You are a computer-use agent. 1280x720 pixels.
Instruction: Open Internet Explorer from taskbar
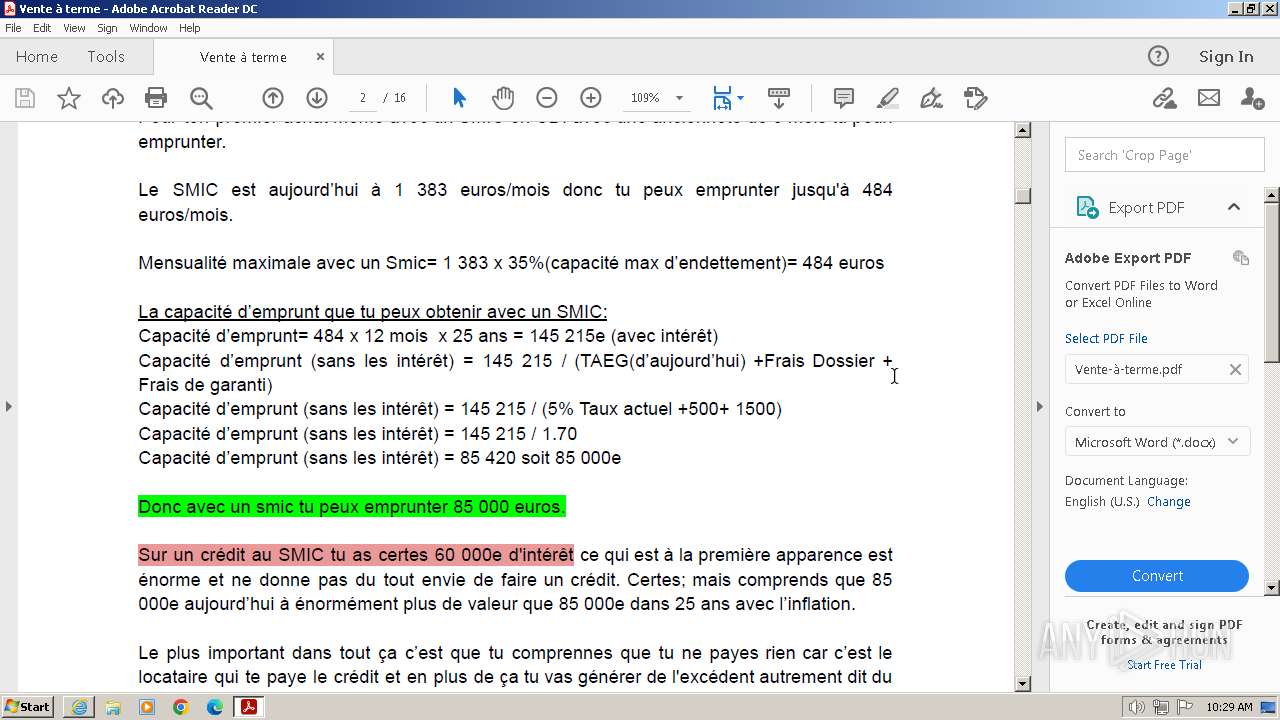(x=79, y=707)
